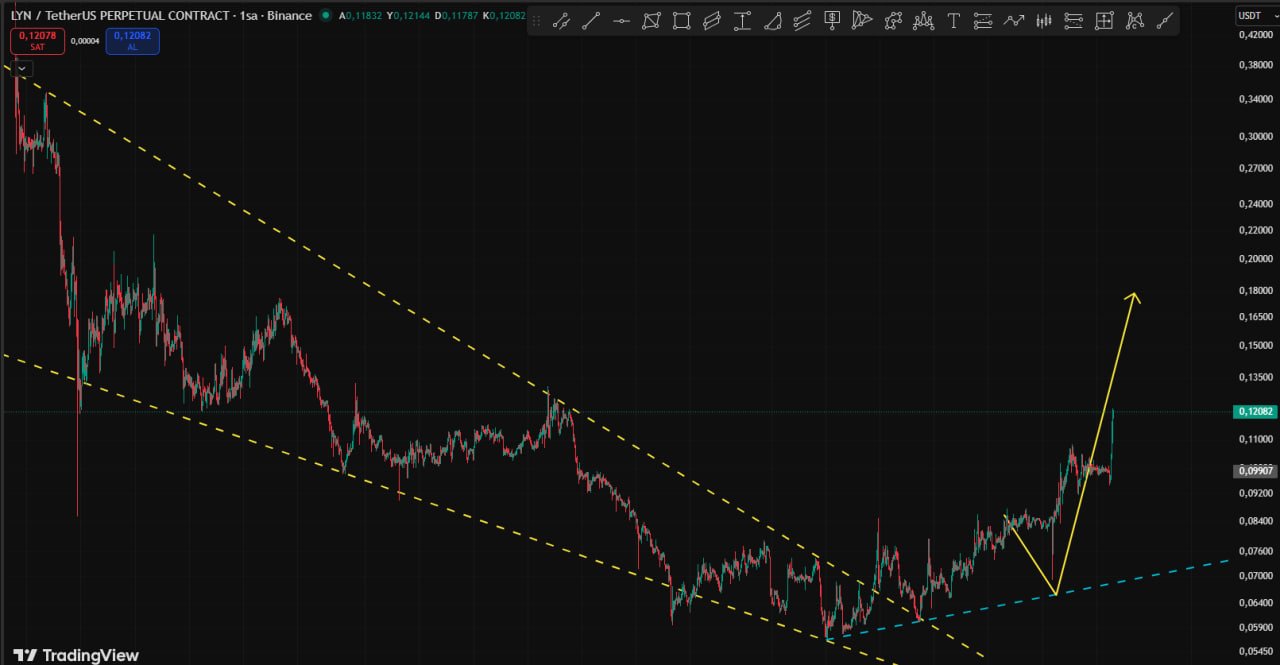Select the horizontal line tool

[x=621, y=20]
